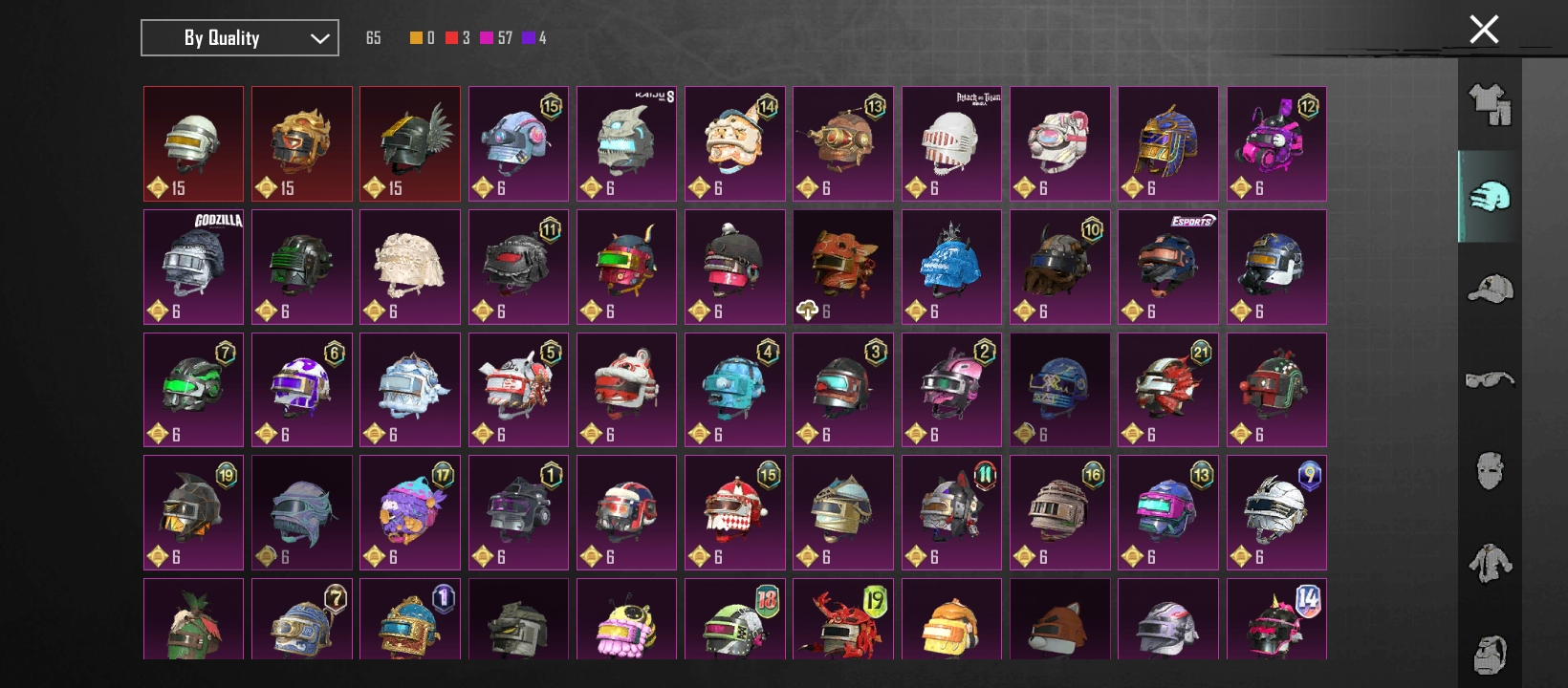Select the Attack on Titan helmet
This screenshot has width=1568, height=688.
tap(952, 144)
